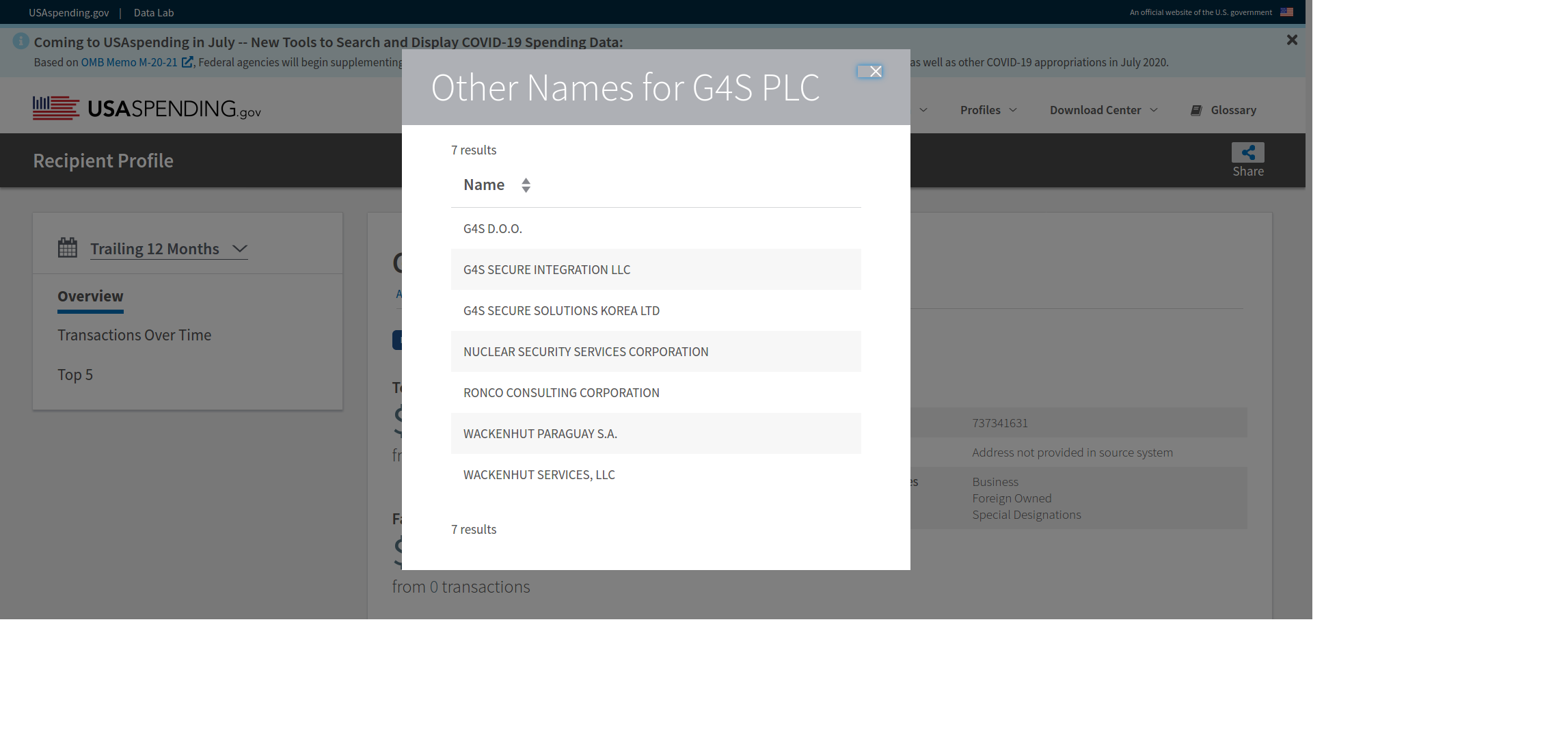This screenshot has height=743, width=1568.
Task: Sort the Name column using arrows
Action: 526,185
